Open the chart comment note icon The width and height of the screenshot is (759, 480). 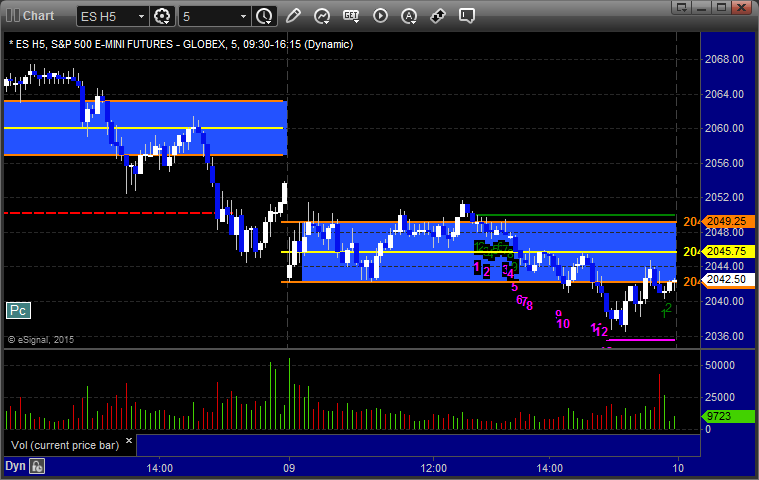tap(467, 16)
